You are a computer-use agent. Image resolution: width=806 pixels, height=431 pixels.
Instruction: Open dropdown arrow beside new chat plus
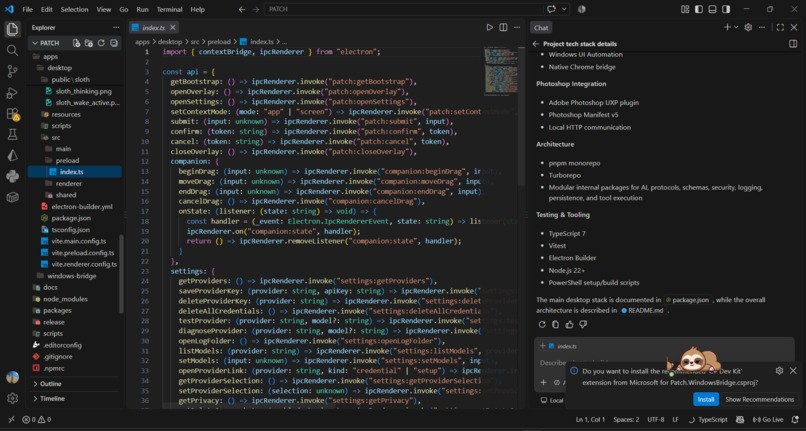[x=736, y=27]
